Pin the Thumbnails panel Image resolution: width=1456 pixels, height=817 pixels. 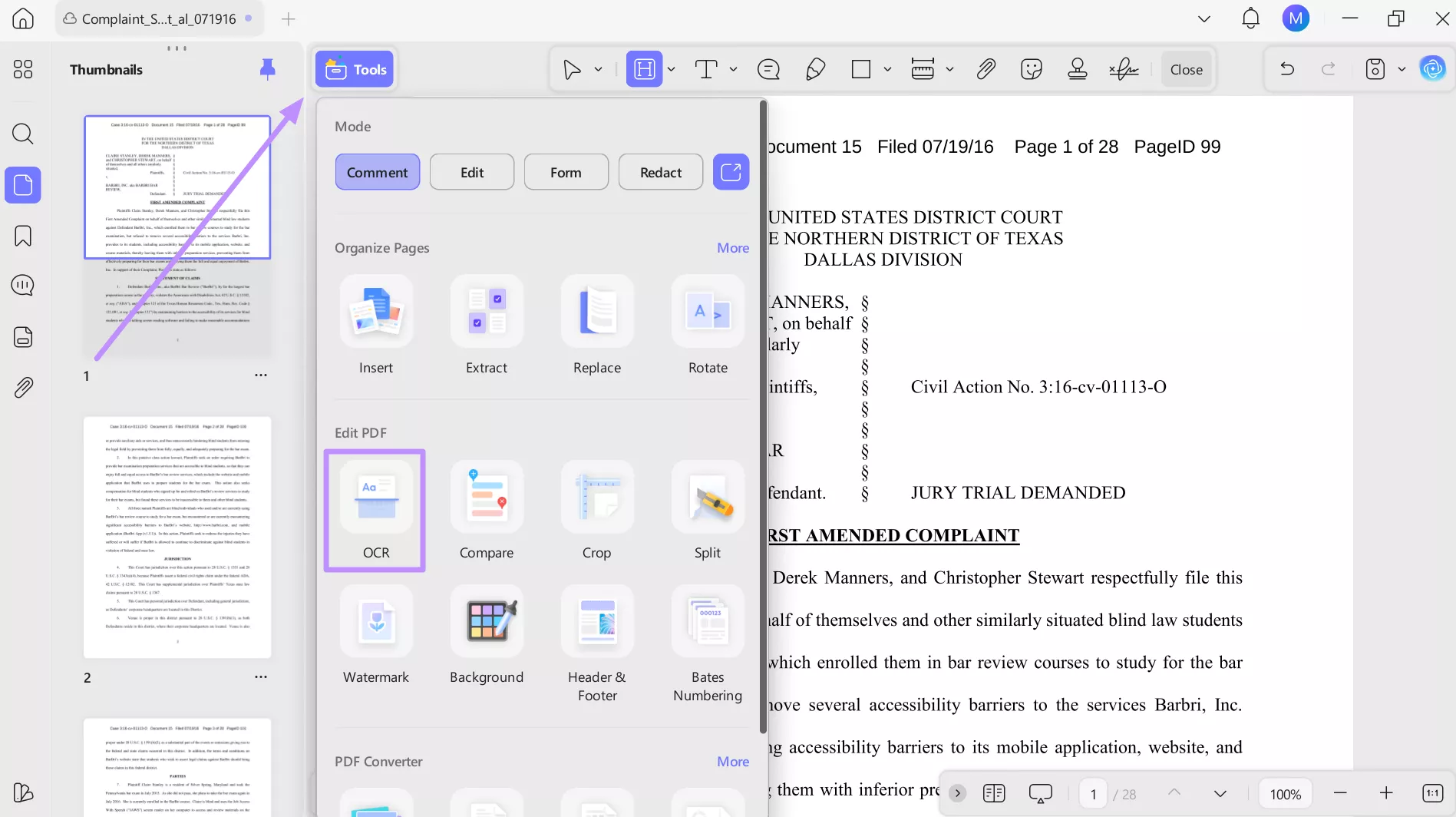[267, 68]
